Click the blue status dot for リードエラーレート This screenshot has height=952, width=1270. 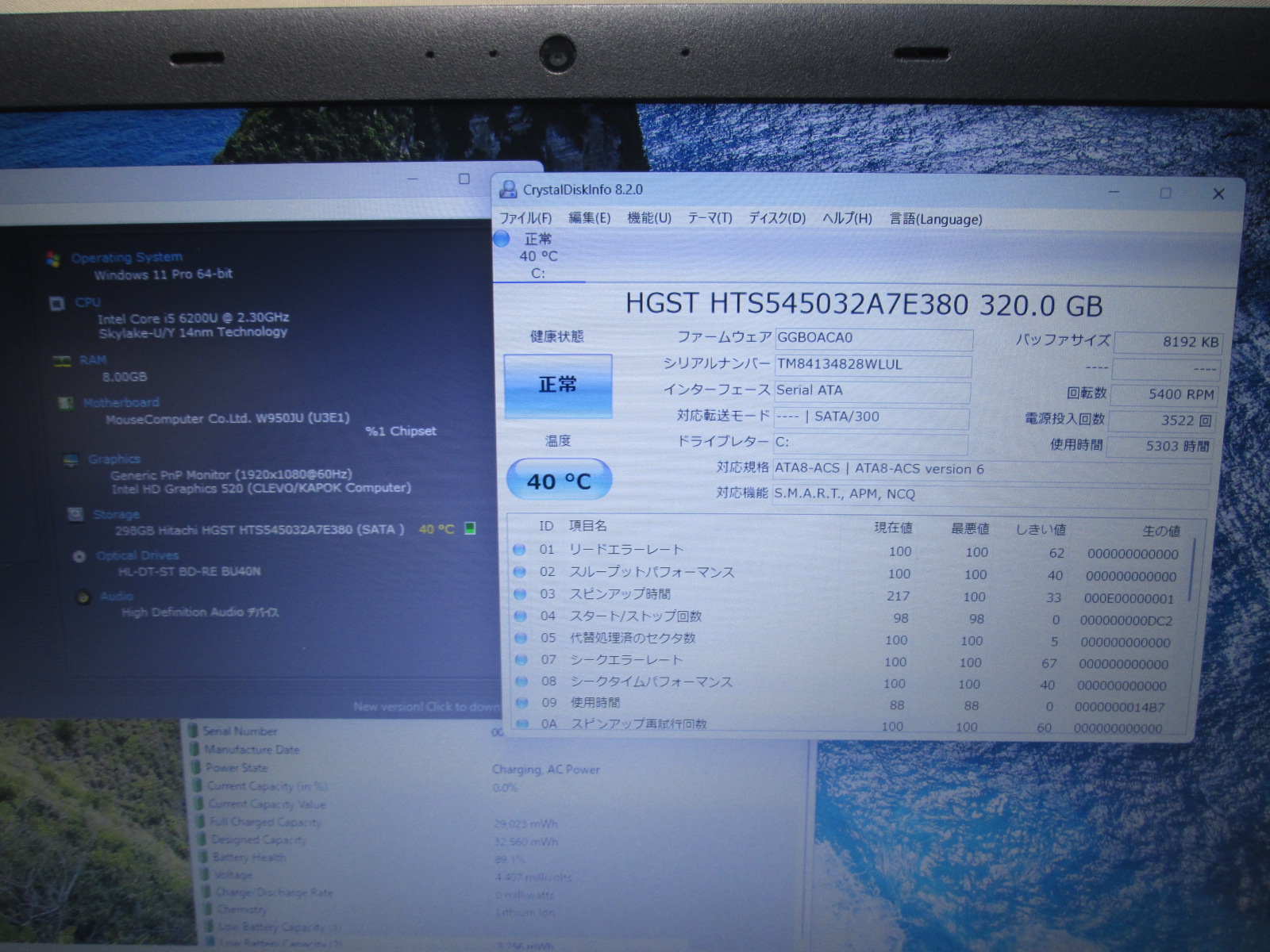coord(519,549)
